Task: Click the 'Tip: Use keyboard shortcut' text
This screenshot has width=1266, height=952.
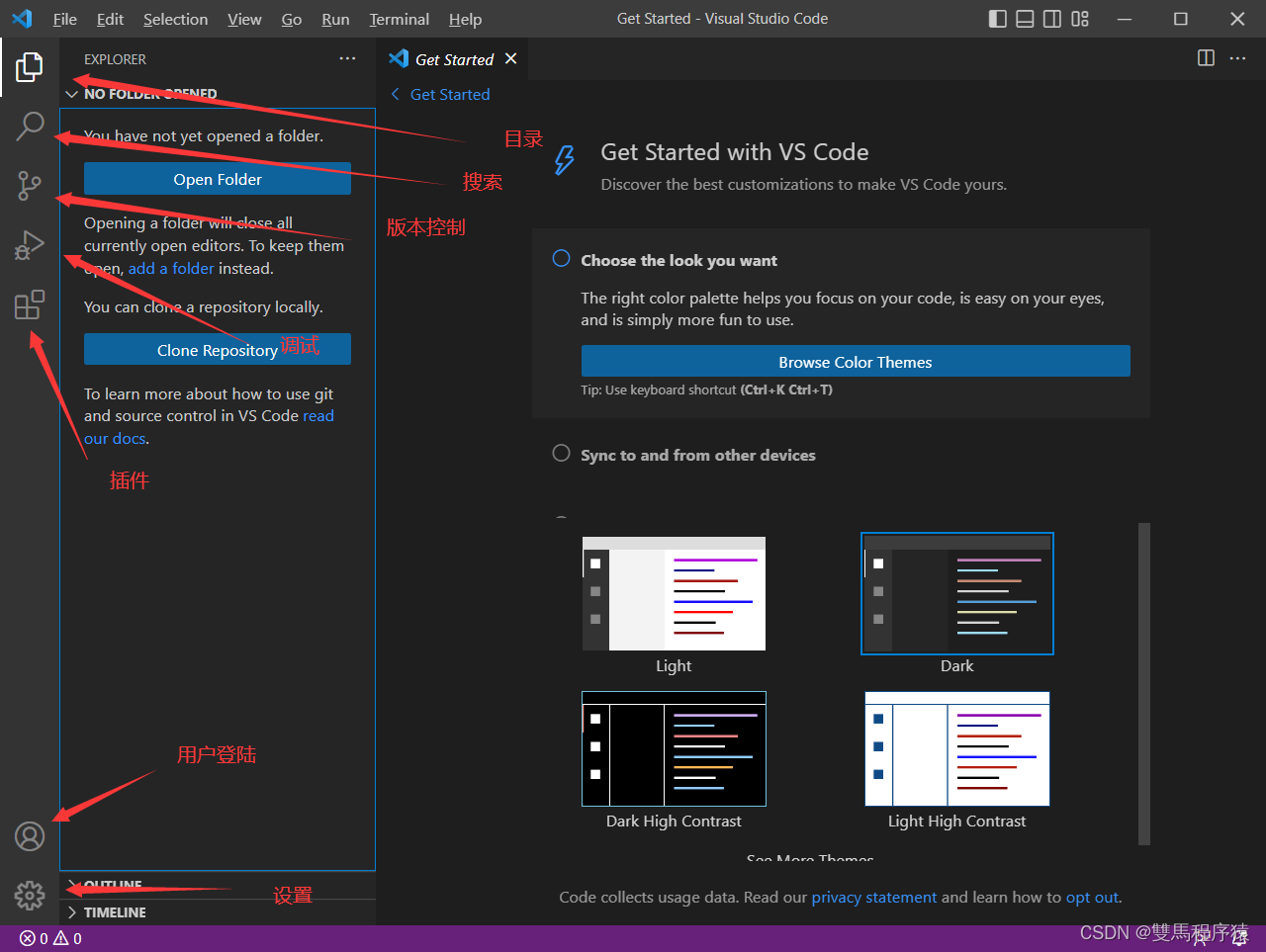Action: coord(707,389)
